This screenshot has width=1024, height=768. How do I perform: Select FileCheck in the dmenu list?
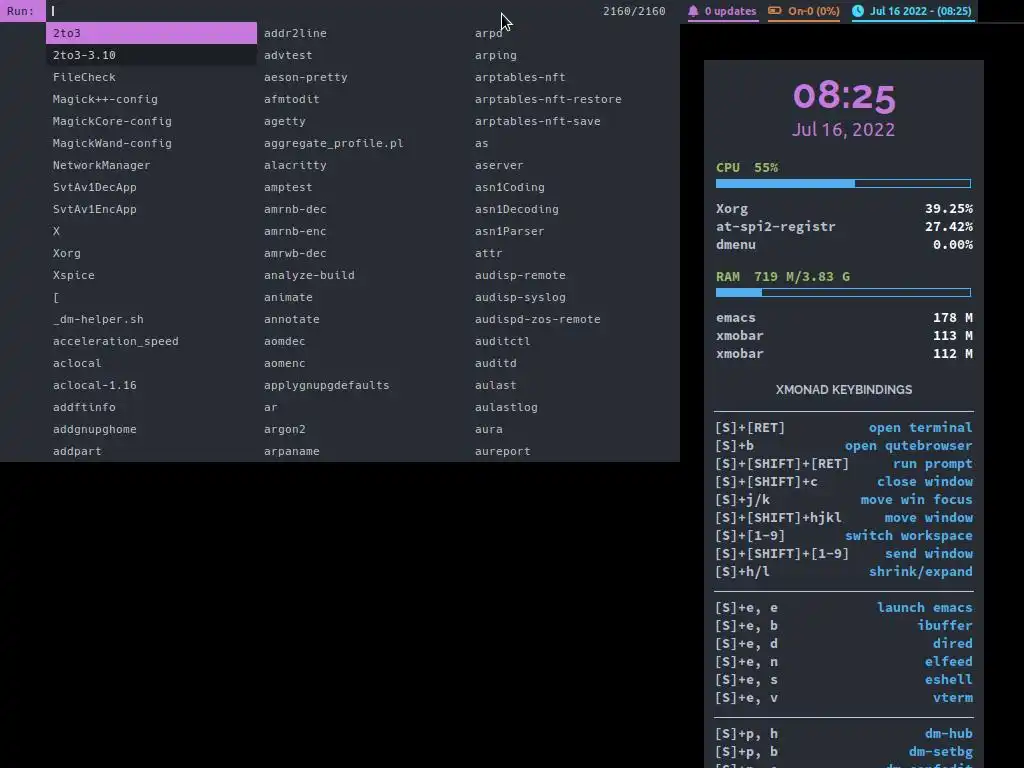coord(84,77)
